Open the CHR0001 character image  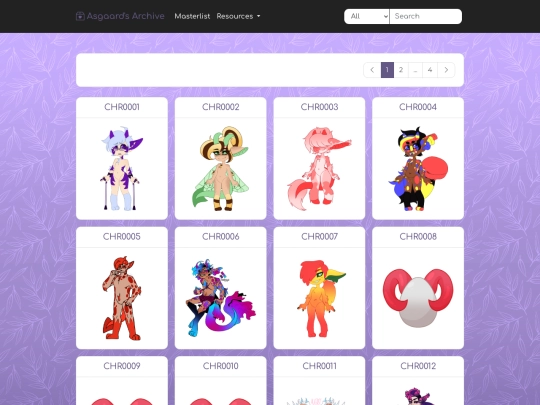(x=122, y=169)
